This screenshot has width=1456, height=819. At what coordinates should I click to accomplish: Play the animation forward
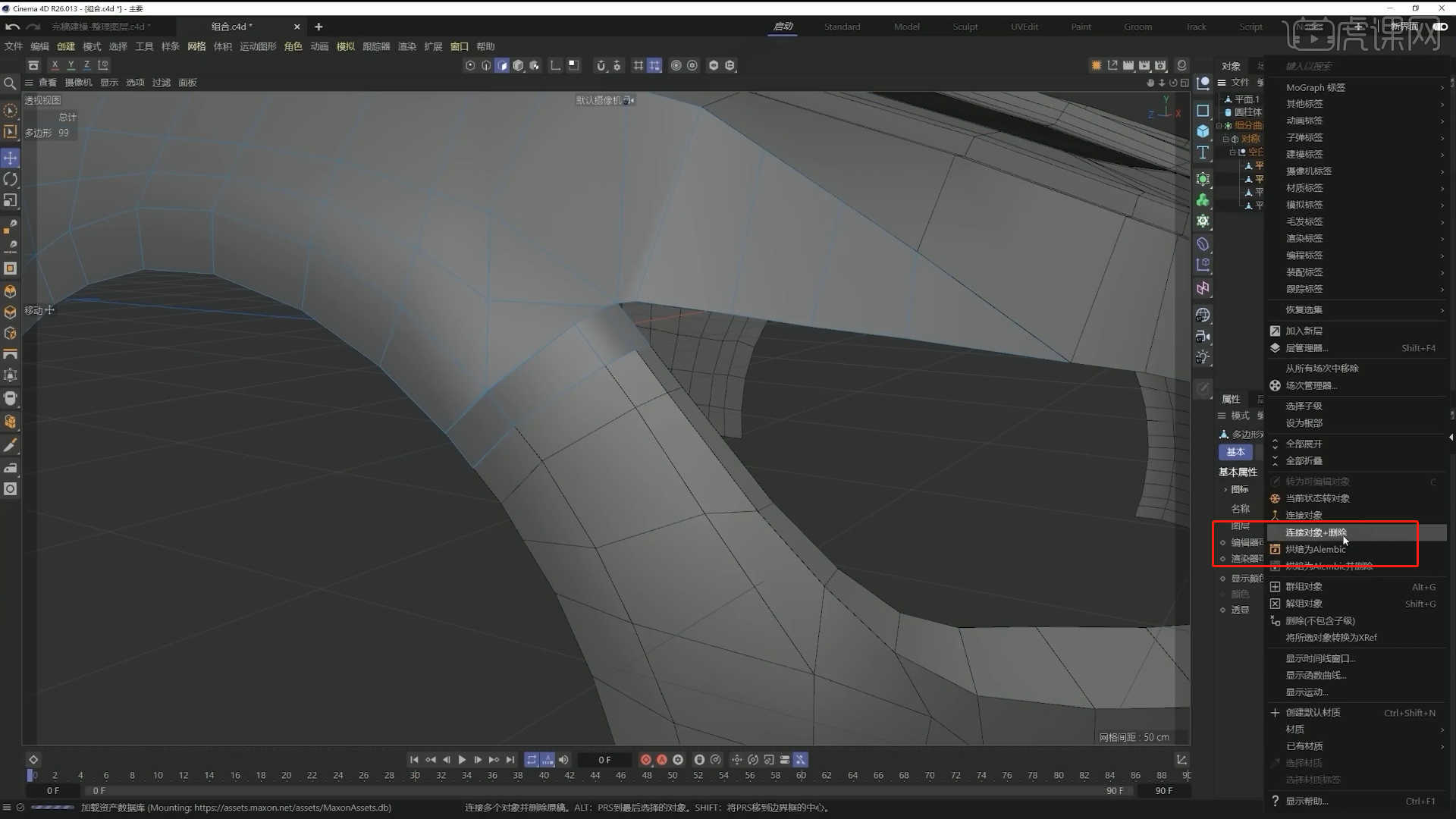pyautogui.click(x=462, y=760)
